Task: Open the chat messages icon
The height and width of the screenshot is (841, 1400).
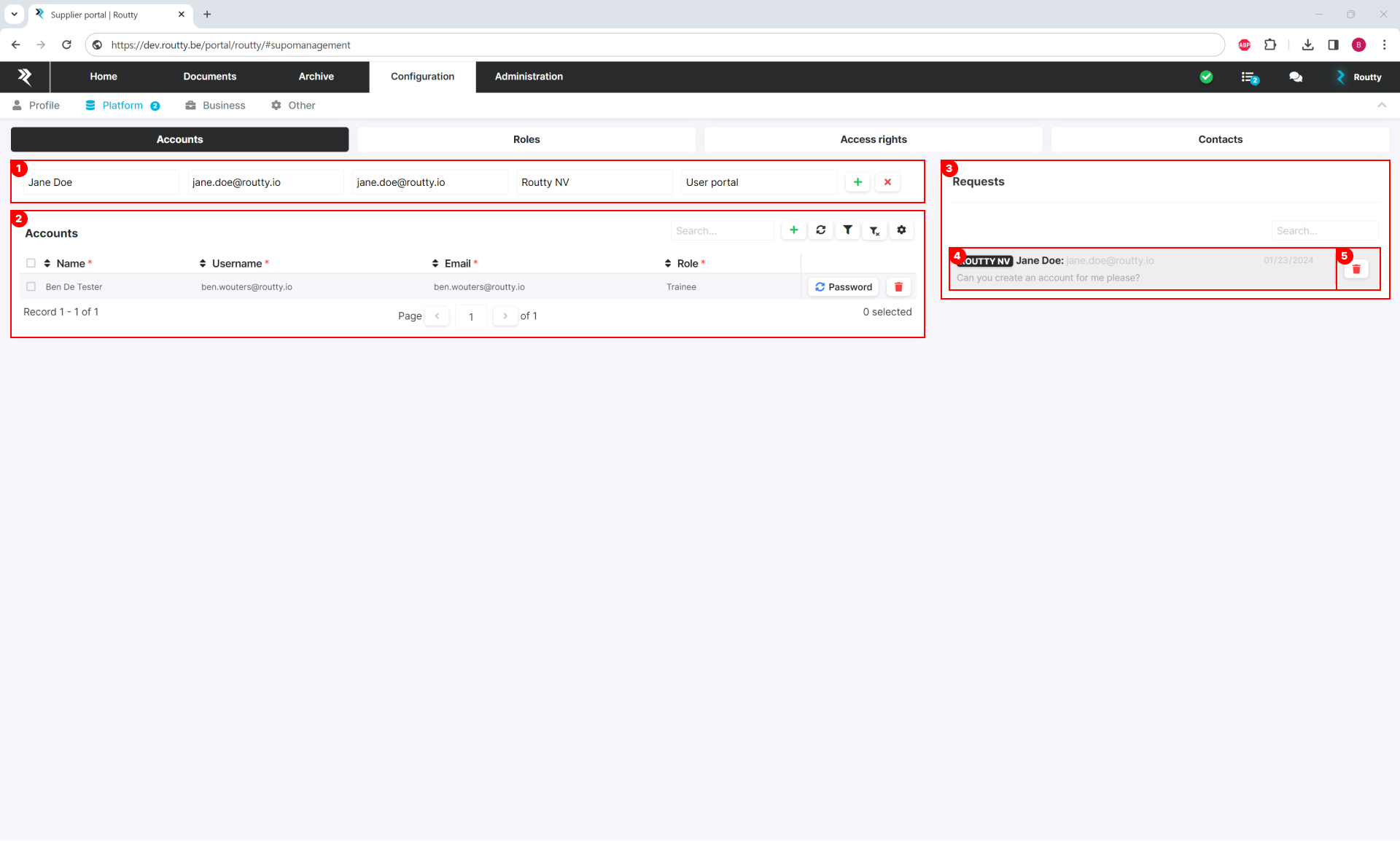Action: tap(1296, 77)
